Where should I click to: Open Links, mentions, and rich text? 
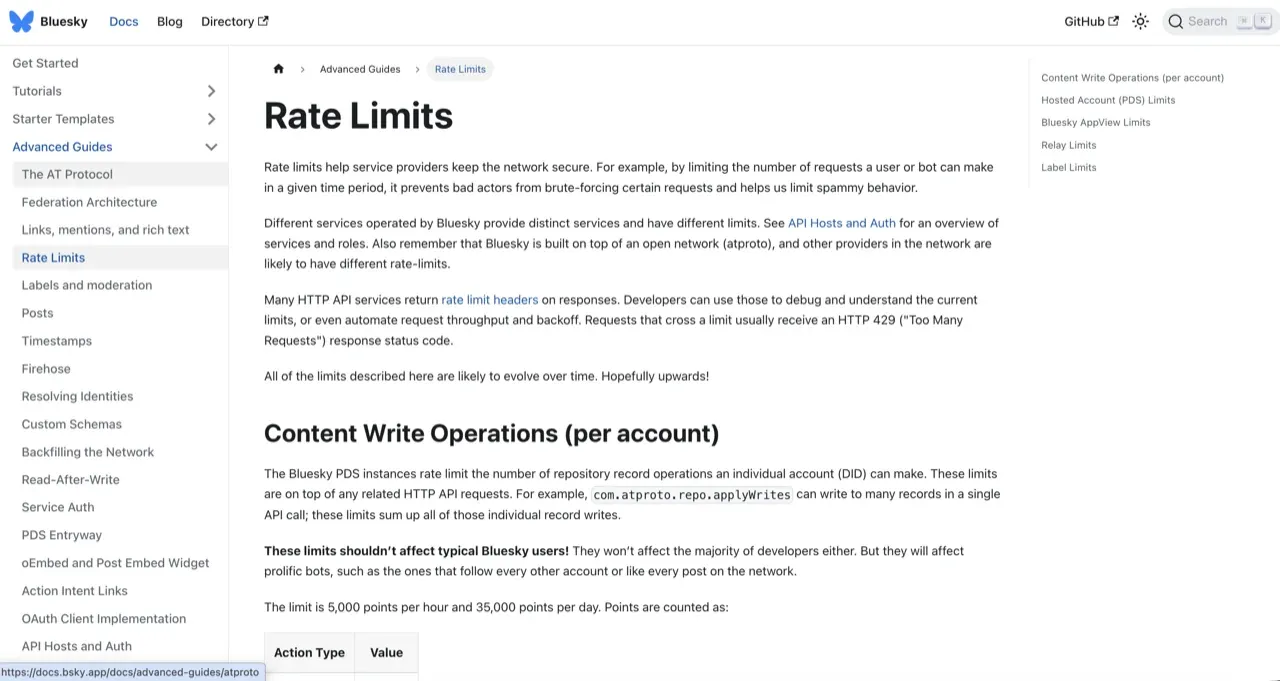(x=105, y=230)
